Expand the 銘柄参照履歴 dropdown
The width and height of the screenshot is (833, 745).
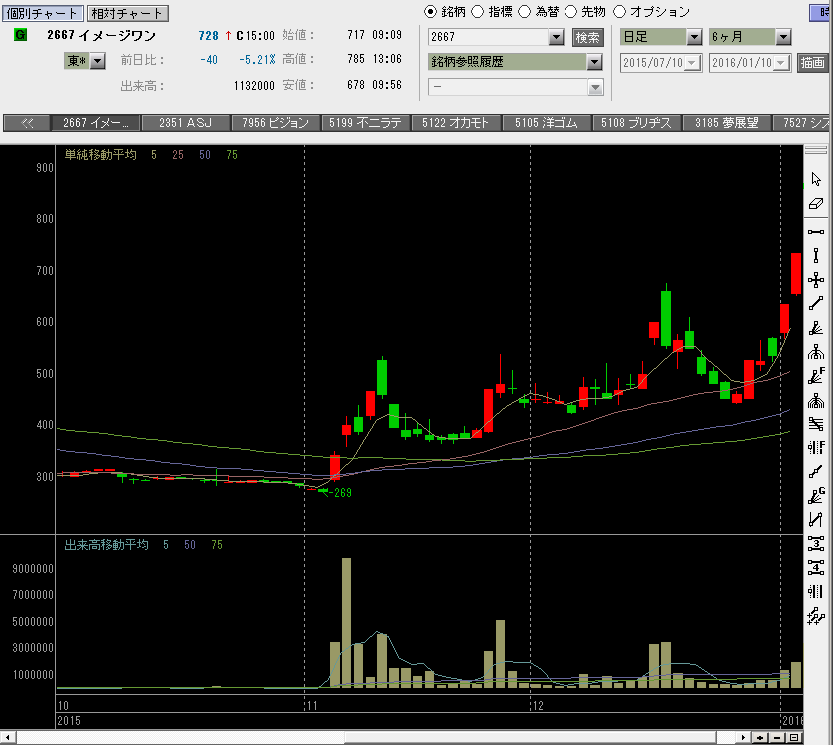(x=594, y=62)
